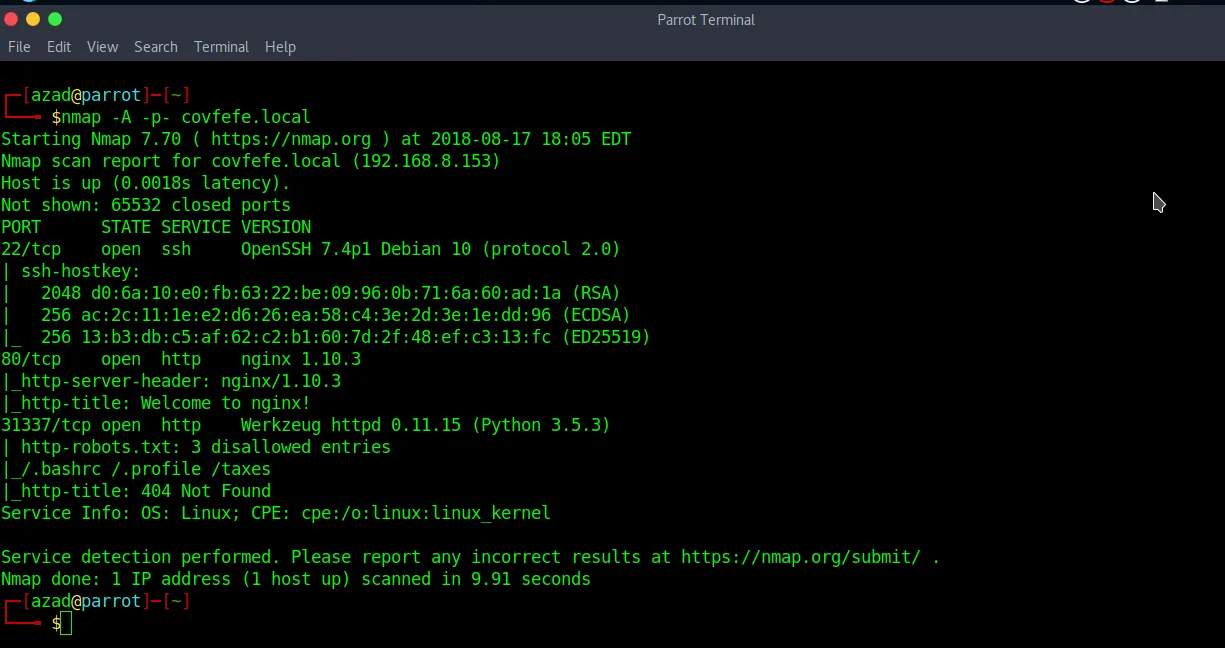Click the http-server-header nginx/1.10.3 line
Image resolution: width=1225 pixels, height=648 pixels.
(171, 381)
